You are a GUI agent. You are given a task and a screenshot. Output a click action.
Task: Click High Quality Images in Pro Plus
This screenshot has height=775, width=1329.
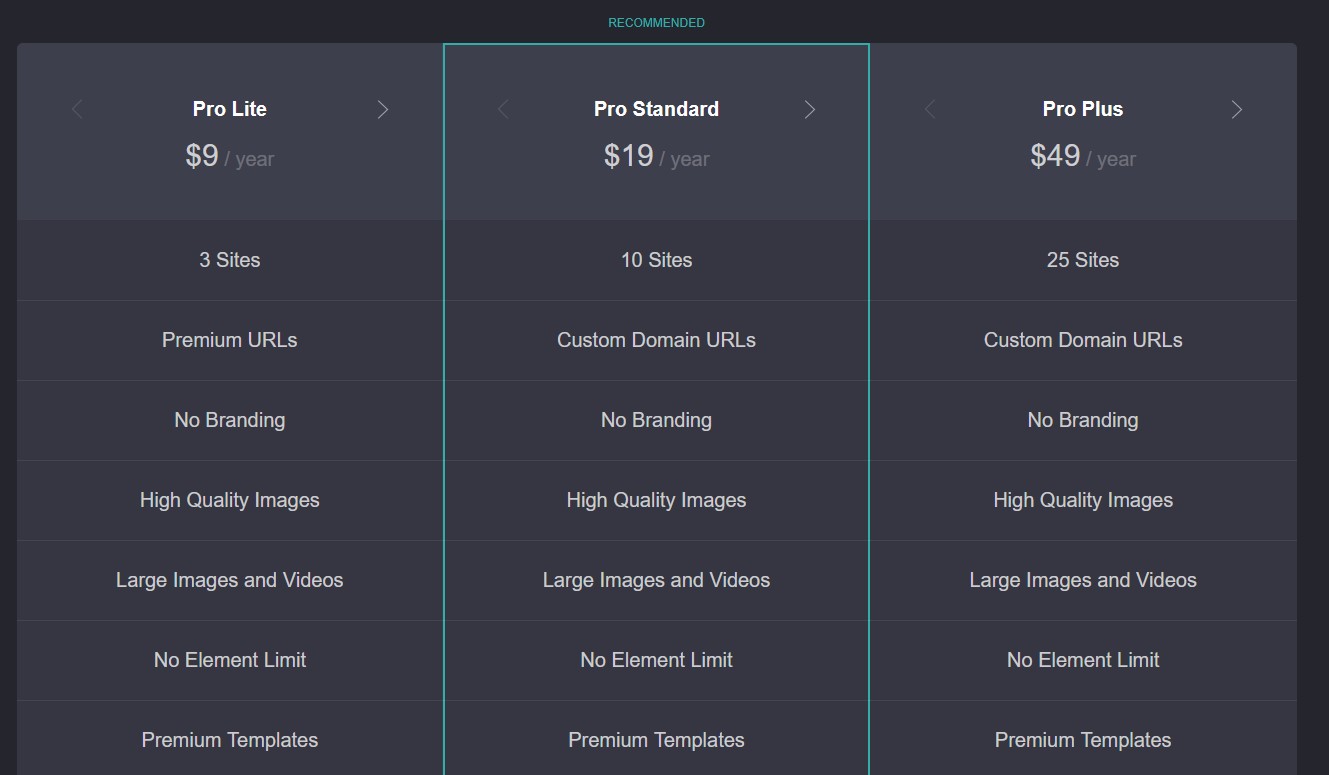[x=1083, y=500]
